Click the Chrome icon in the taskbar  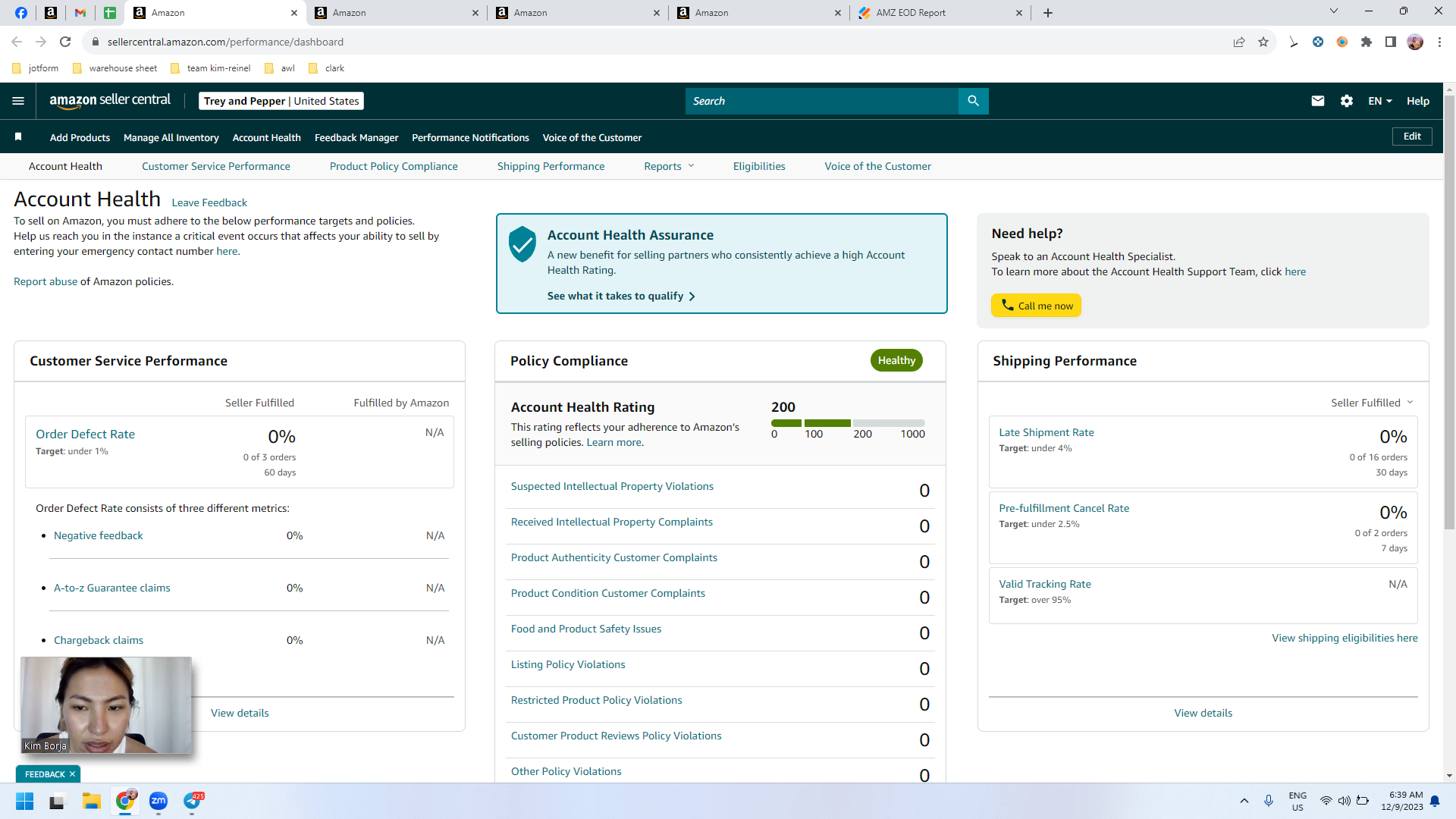[125, 801]
